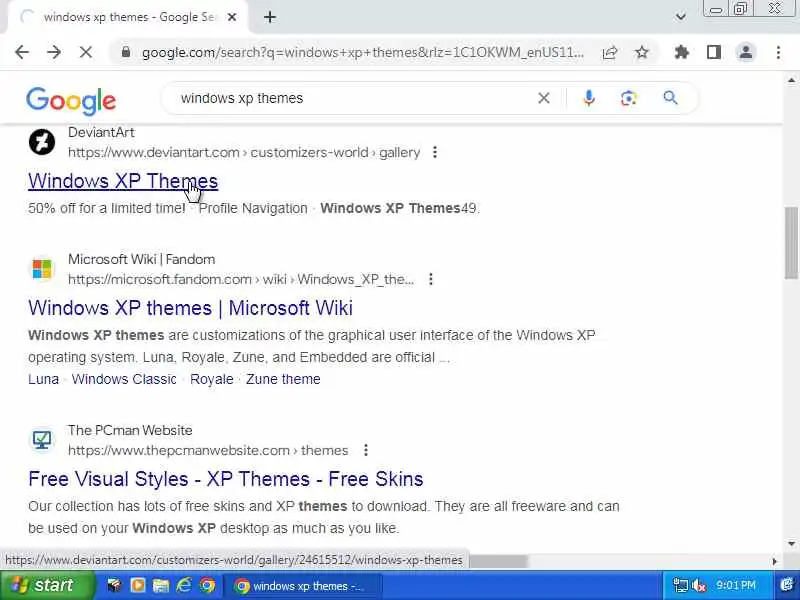Viewport: 800px width, 600px height.
Task: Start a voice search with the microphone
Action: click(x=588, y=98)
